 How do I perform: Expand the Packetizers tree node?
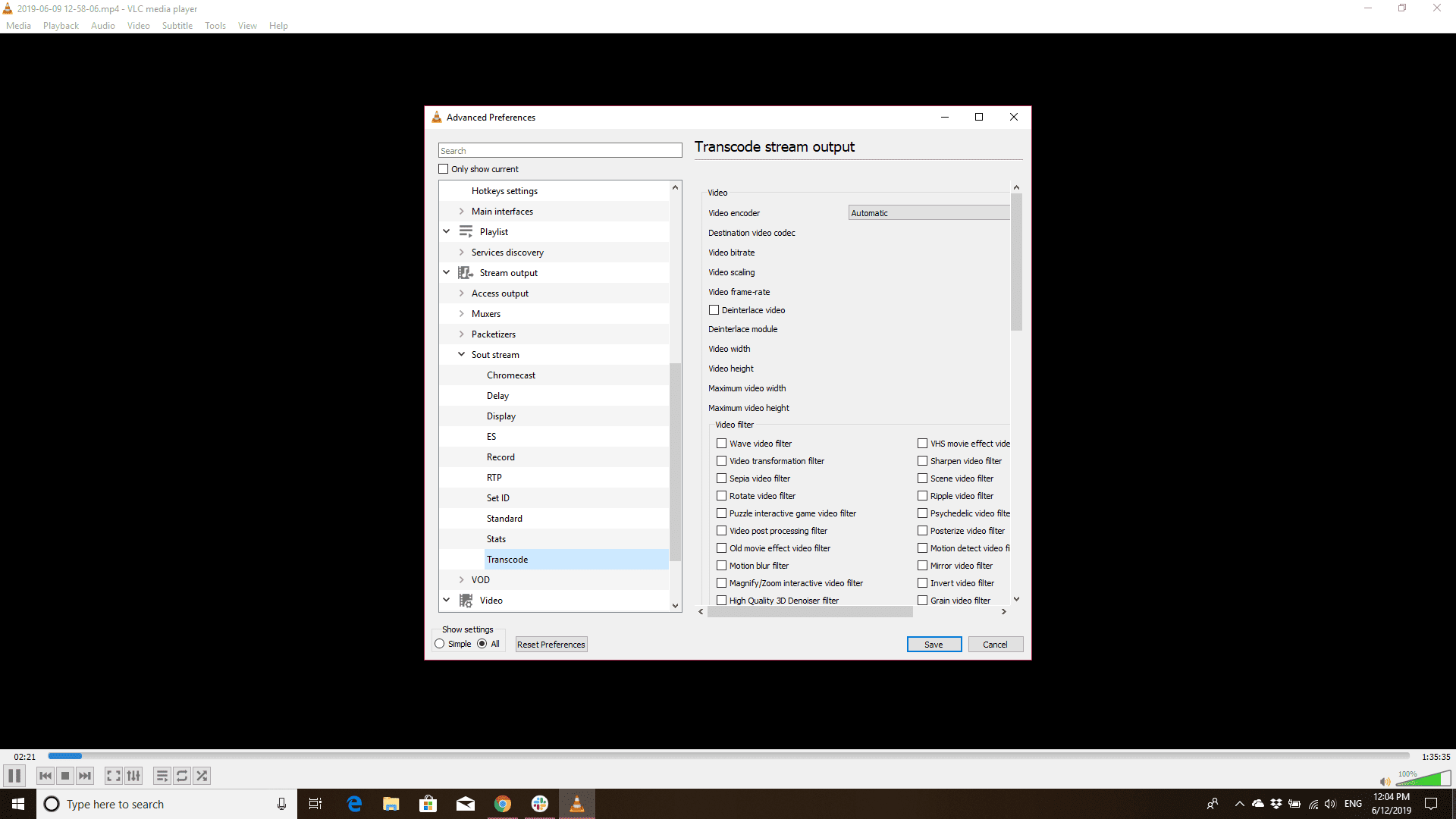(461, 334)
